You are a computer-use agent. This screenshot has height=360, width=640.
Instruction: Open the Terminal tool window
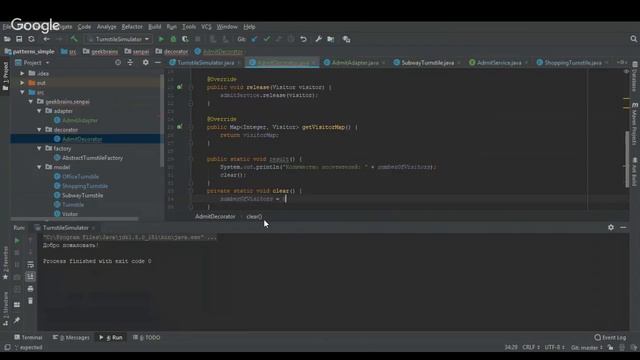click(x=28, y=338)
